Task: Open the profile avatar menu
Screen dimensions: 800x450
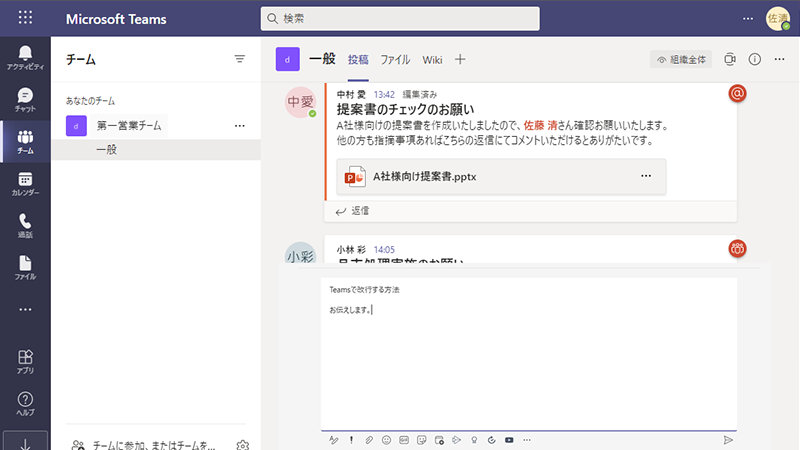Action: (x=778, y=18)
